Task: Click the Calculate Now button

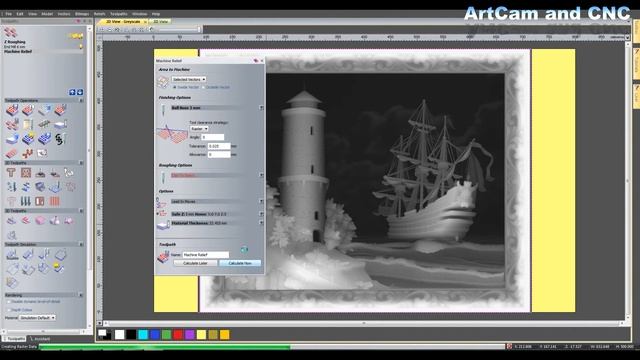Action: (240, 263)
